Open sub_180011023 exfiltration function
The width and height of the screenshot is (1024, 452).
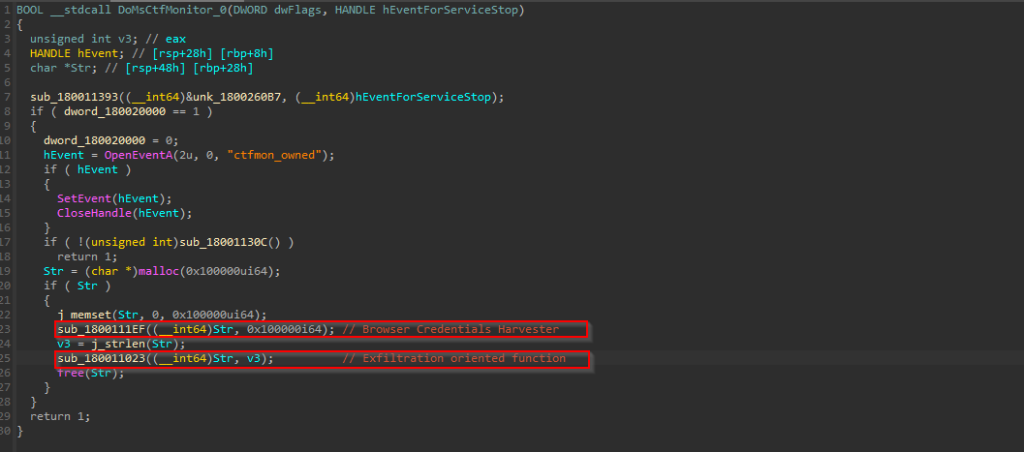click(99, 358)
